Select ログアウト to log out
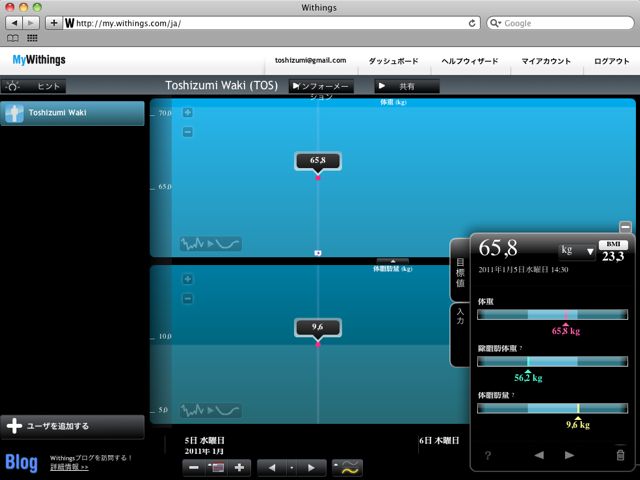 (x=611, y=61)
